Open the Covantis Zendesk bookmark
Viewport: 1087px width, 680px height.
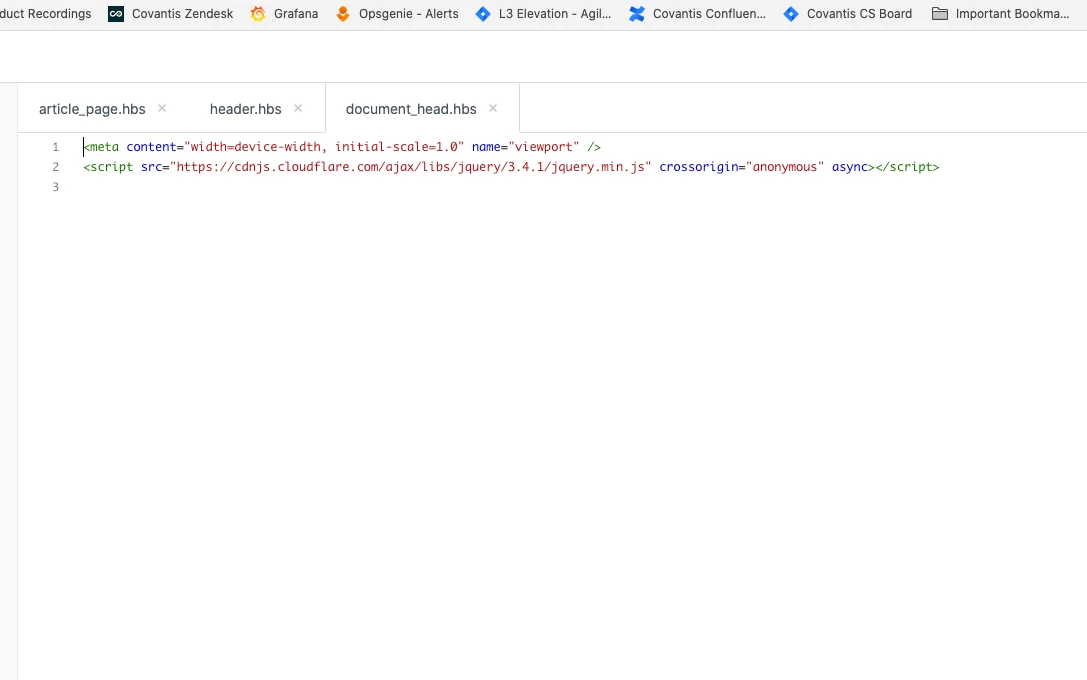click(x=171, y=14)
